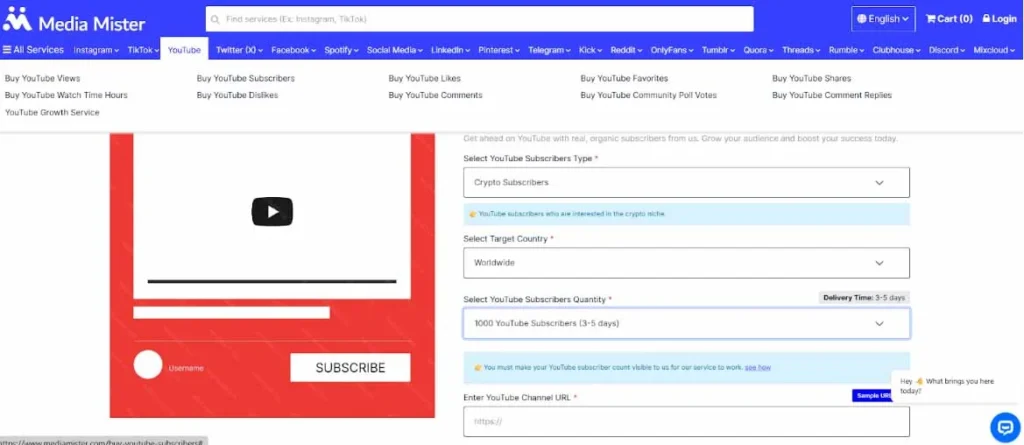
Task: Open the live chat bubble icon
Action: [x=1003, y=427]
